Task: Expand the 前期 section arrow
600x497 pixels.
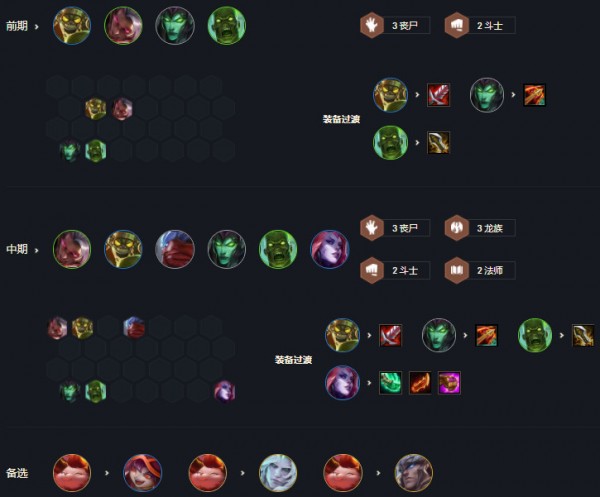Action: tap(37, 27)
